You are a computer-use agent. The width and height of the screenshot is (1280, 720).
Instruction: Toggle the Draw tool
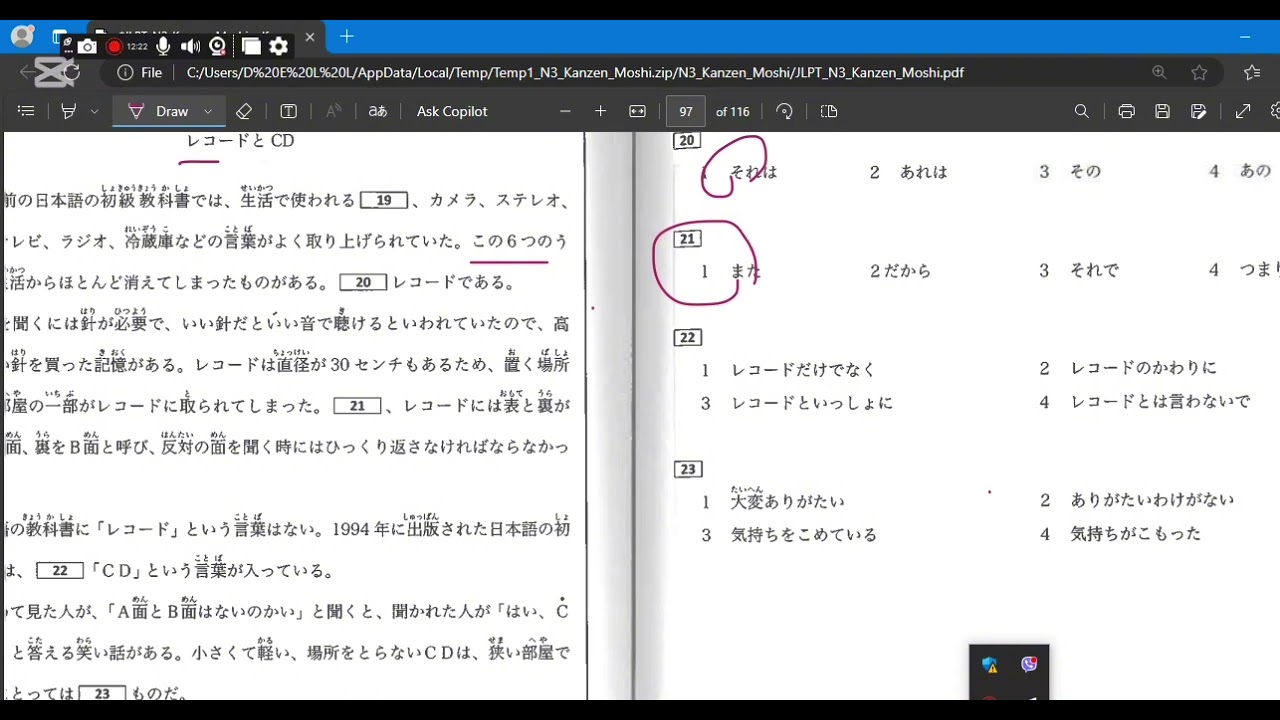(x=159, y=111)
